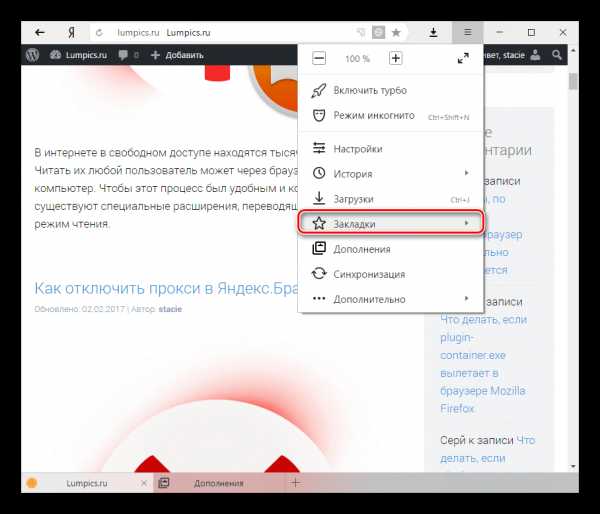The width and height of the screenshot is (600, 514).
Task: Click the author link stacie
Action: 170,309
